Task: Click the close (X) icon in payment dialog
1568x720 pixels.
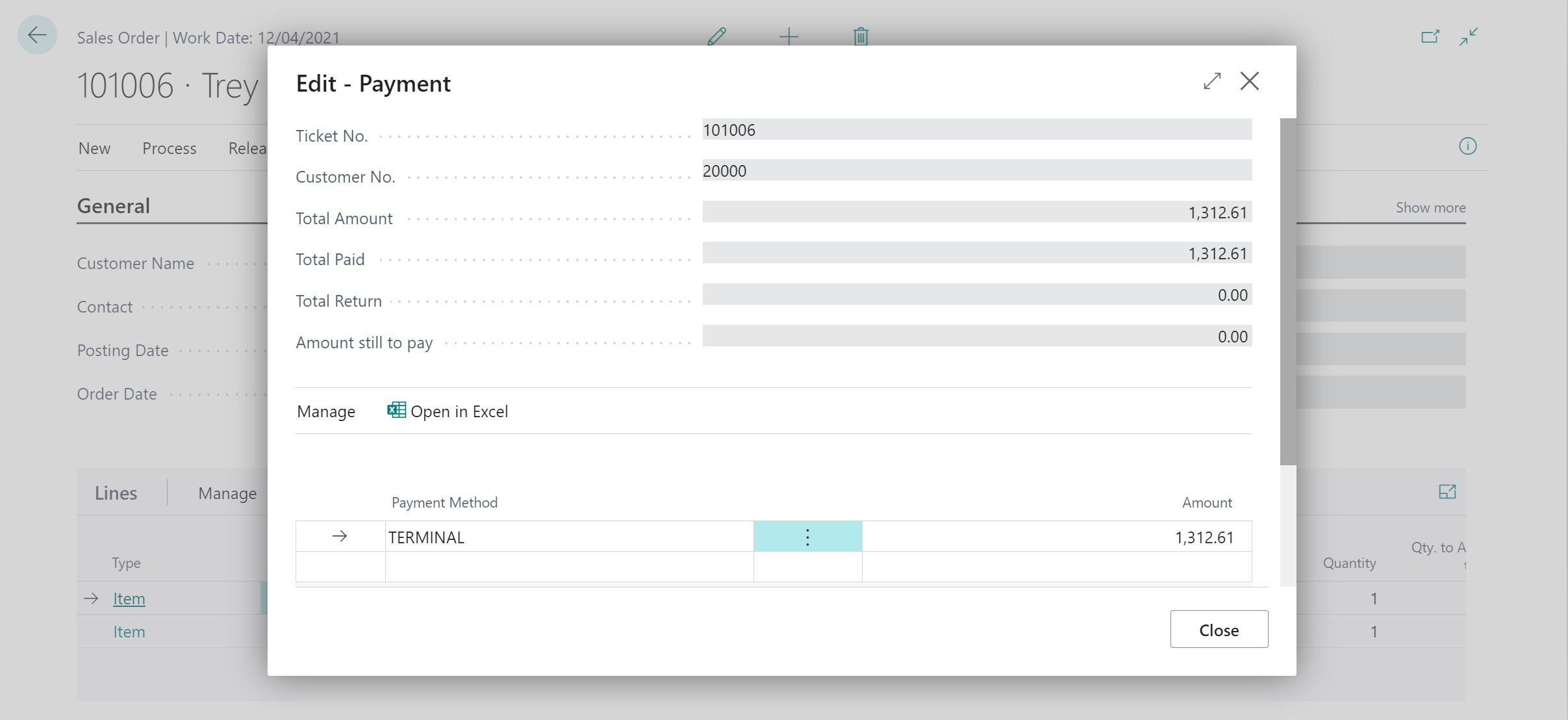Action: point(1250,80)
